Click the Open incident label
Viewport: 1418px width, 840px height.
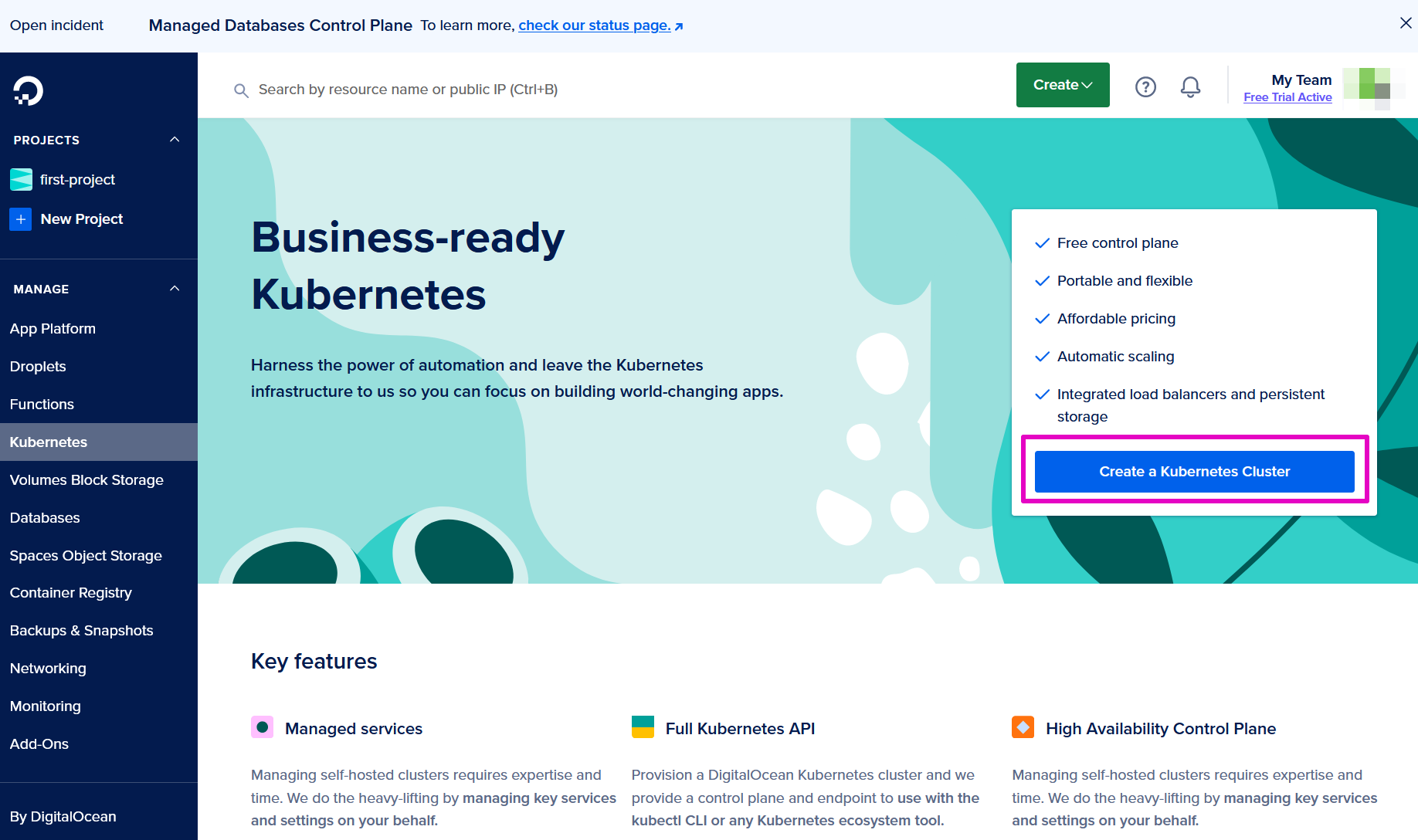click(56, 25)
